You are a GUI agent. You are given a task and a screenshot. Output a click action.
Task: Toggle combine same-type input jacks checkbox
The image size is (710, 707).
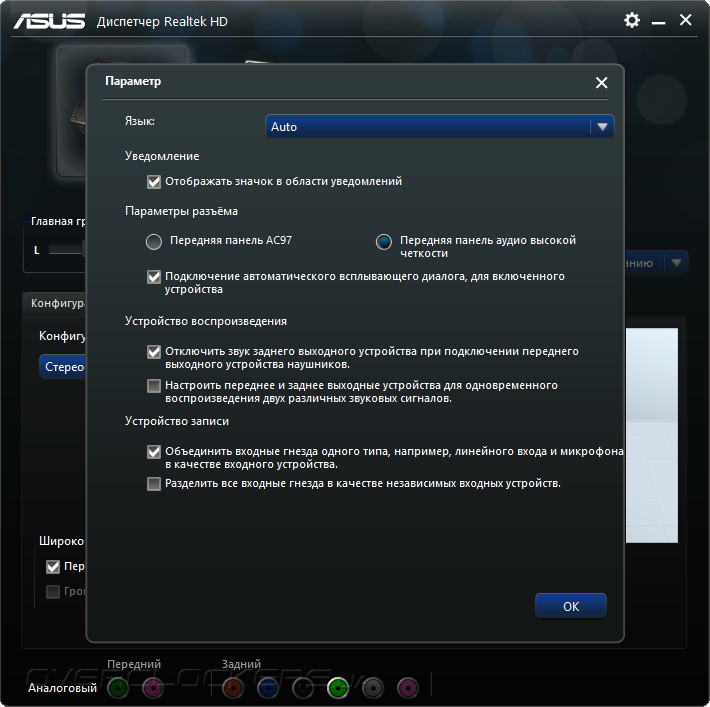tap(154, 452)
